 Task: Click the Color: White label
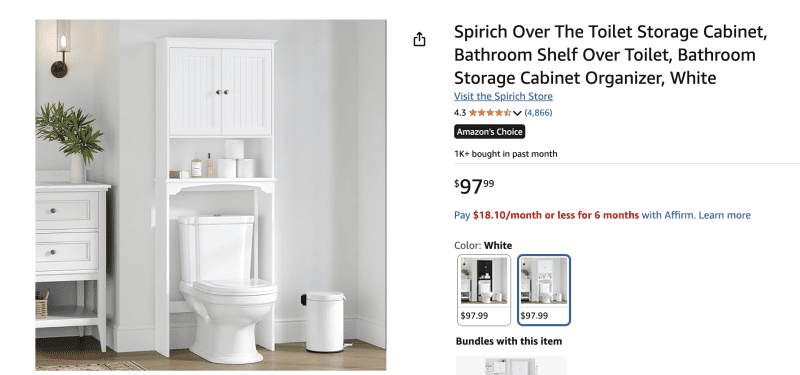[x=483, y=245]
